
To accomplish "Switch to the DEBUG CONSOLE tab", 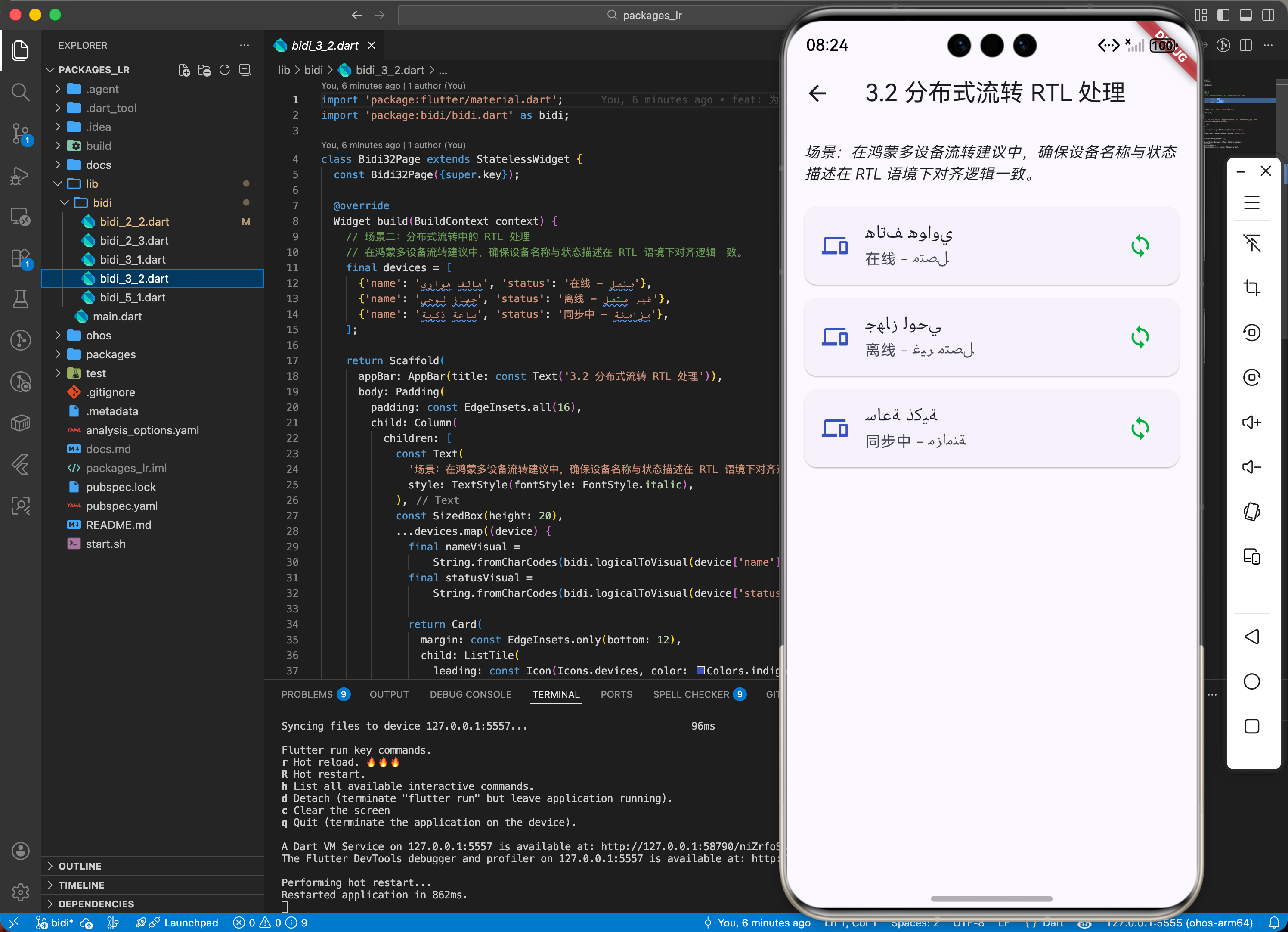I will click(x=470, y=694).
